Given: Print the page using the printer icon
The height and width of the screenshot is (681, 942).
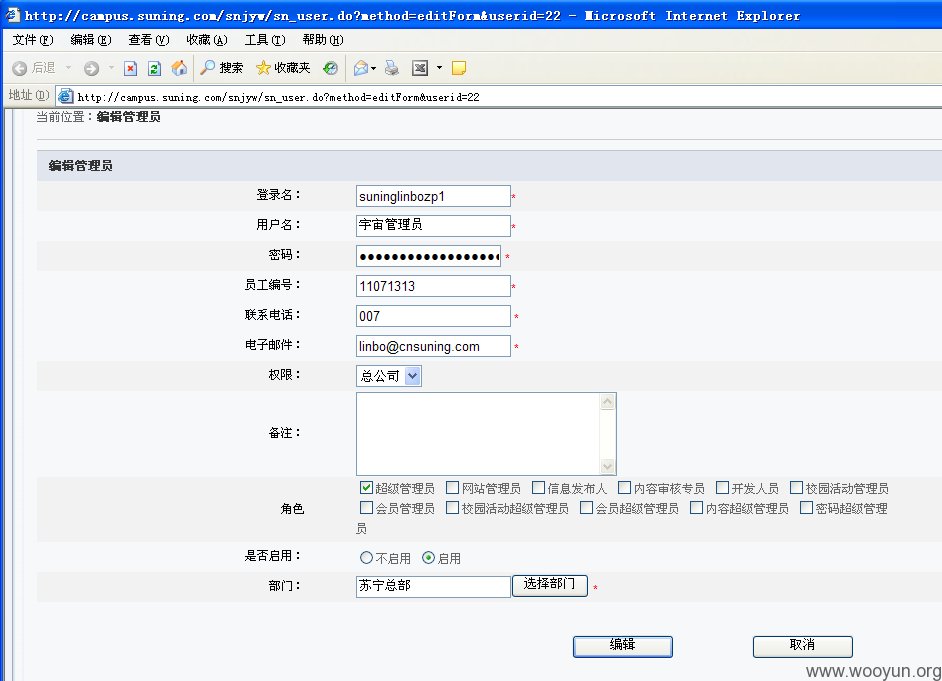Looking at the screenshot, I should click(x=392, y=68).
